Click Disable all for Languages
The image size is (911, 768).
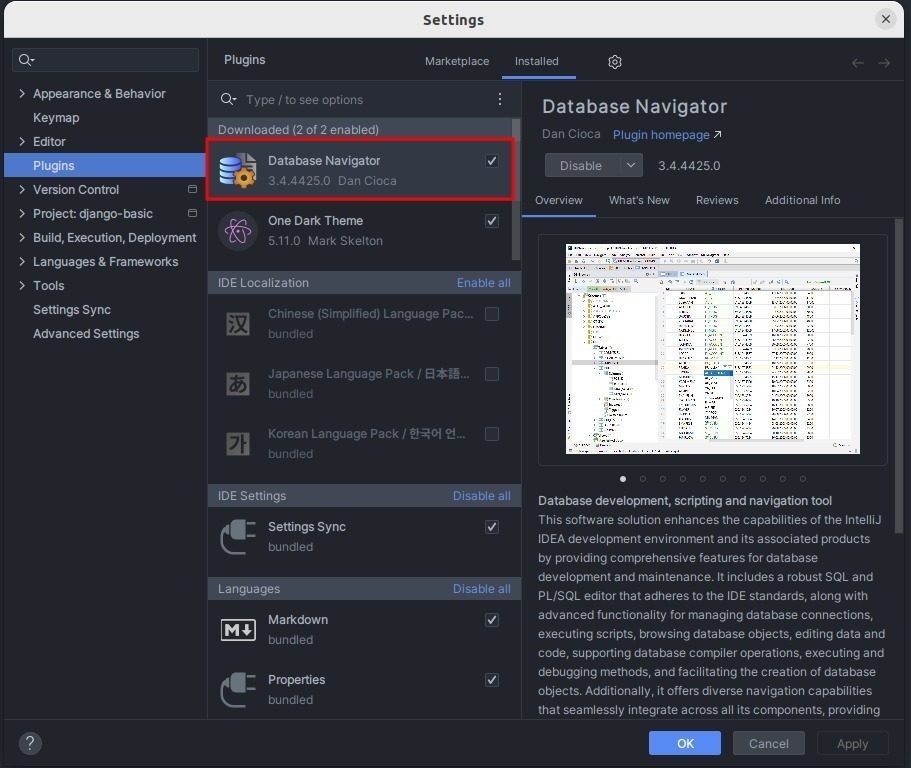(482, 588)
